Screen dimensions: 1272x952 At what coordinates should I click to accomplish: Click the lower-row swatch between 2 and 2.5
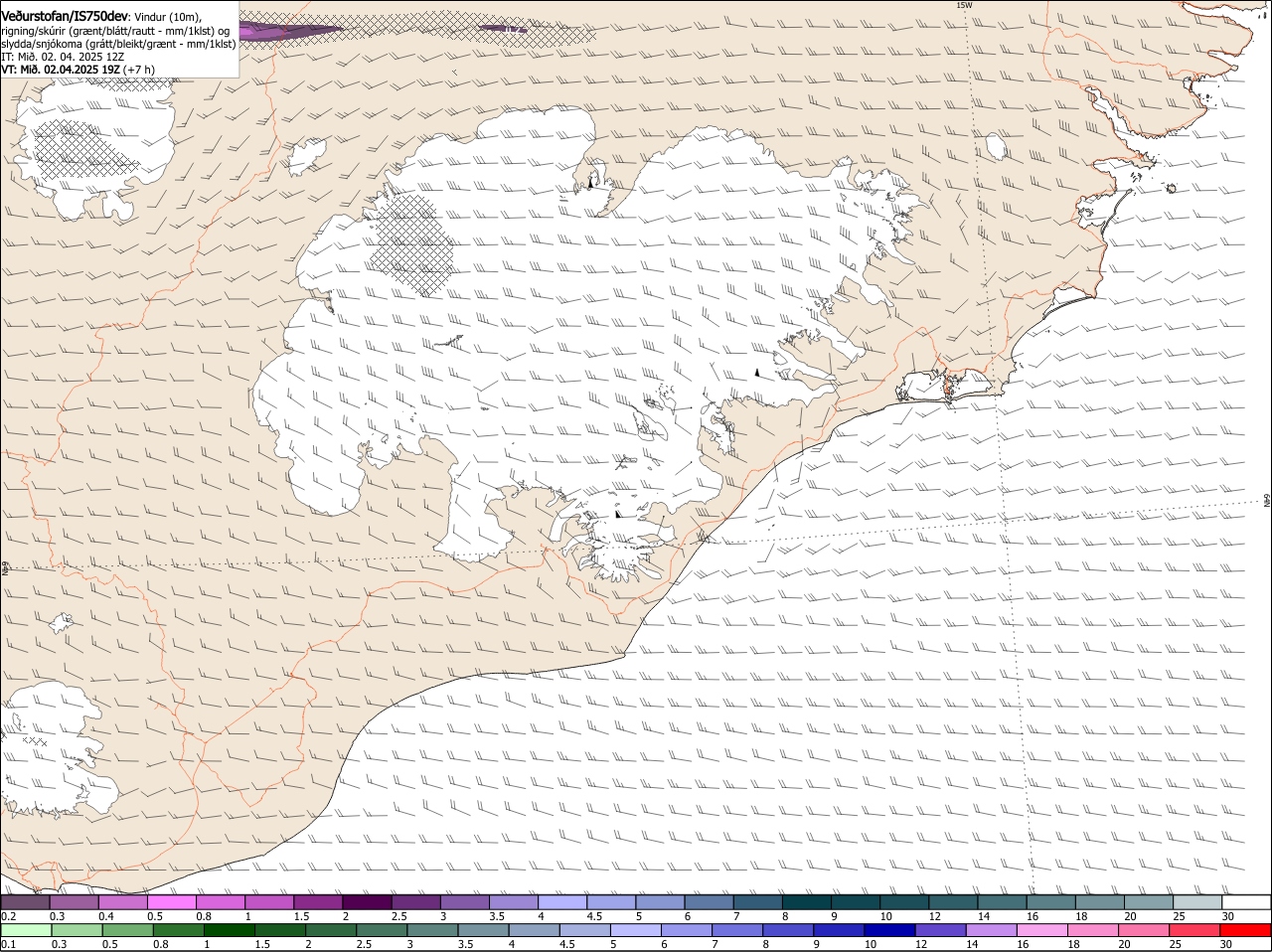pos(330,930)
